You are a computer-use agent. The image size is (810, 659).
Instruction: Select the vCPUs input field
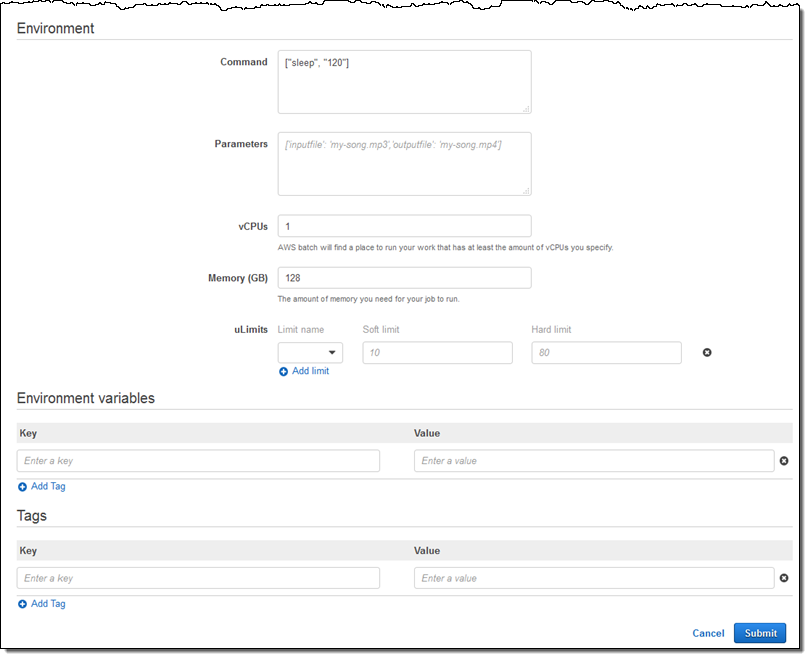[403, 226]
